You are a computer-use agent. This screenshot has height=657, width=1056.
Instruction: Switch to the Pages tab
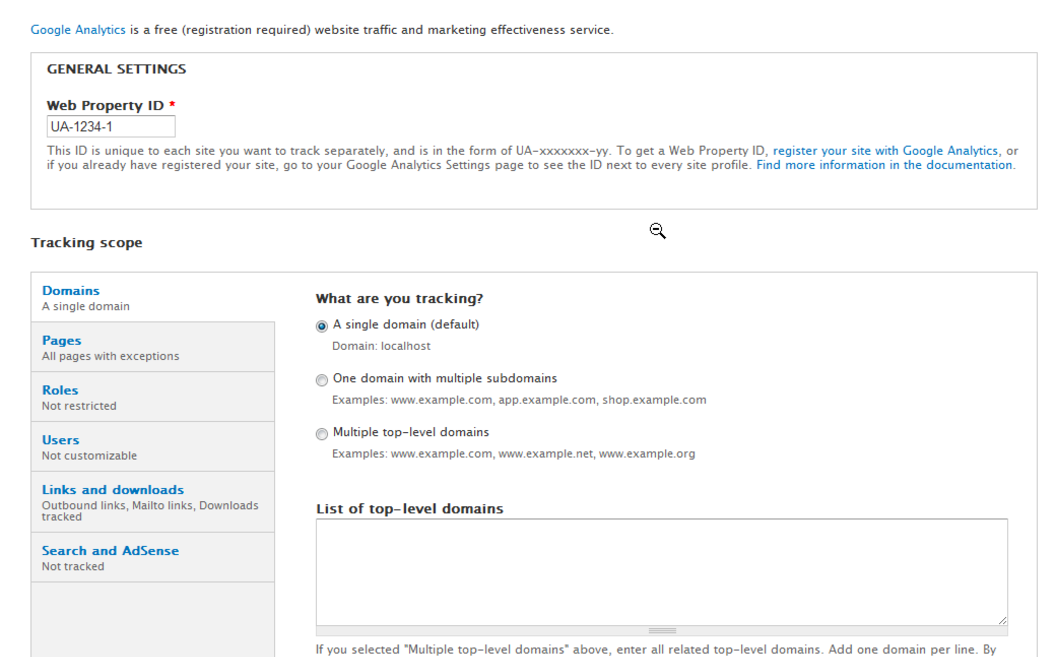tap(61, 340)
